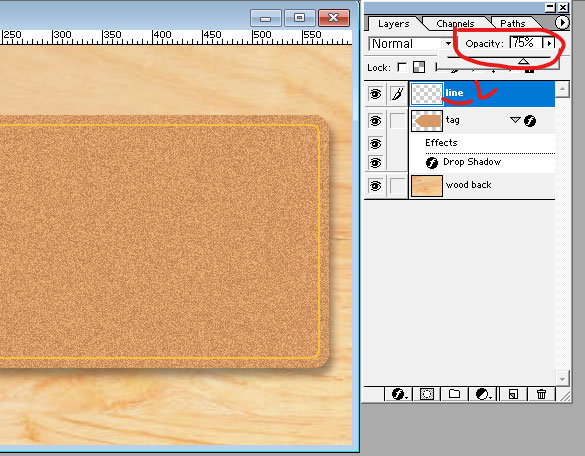This screenshot has width=585, height=456.
Task: Click the tag layer thumbnail
Action: click(x=427, y=121)
